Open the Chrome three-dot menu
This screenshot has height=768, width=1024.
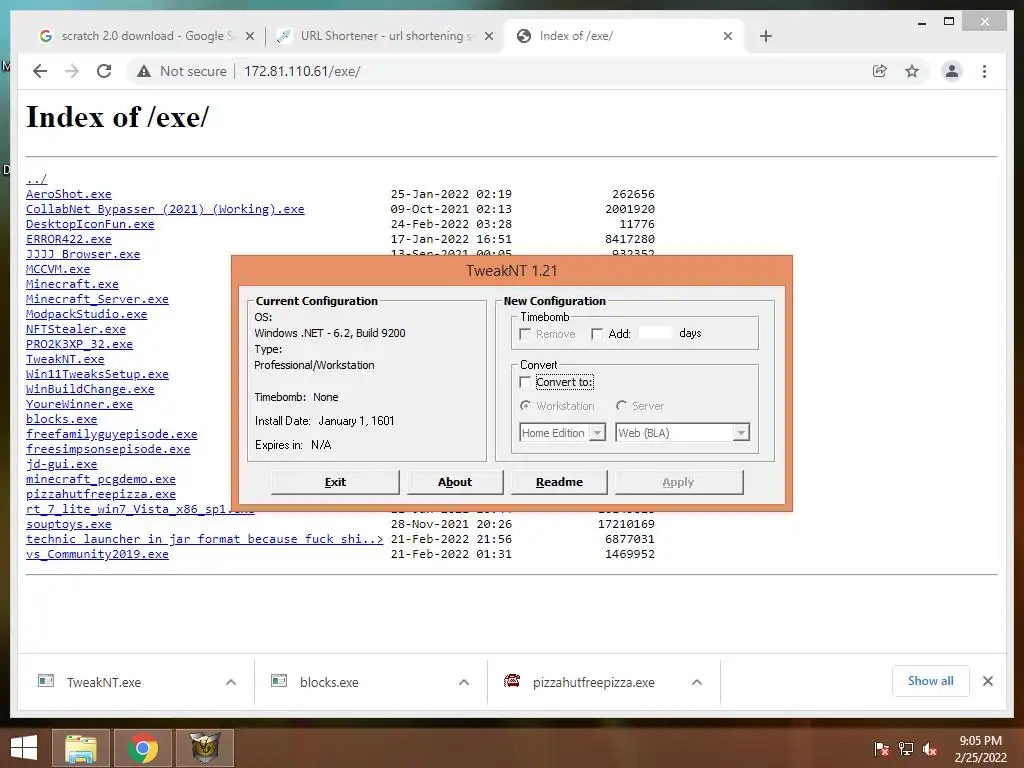tap(984, 71)
